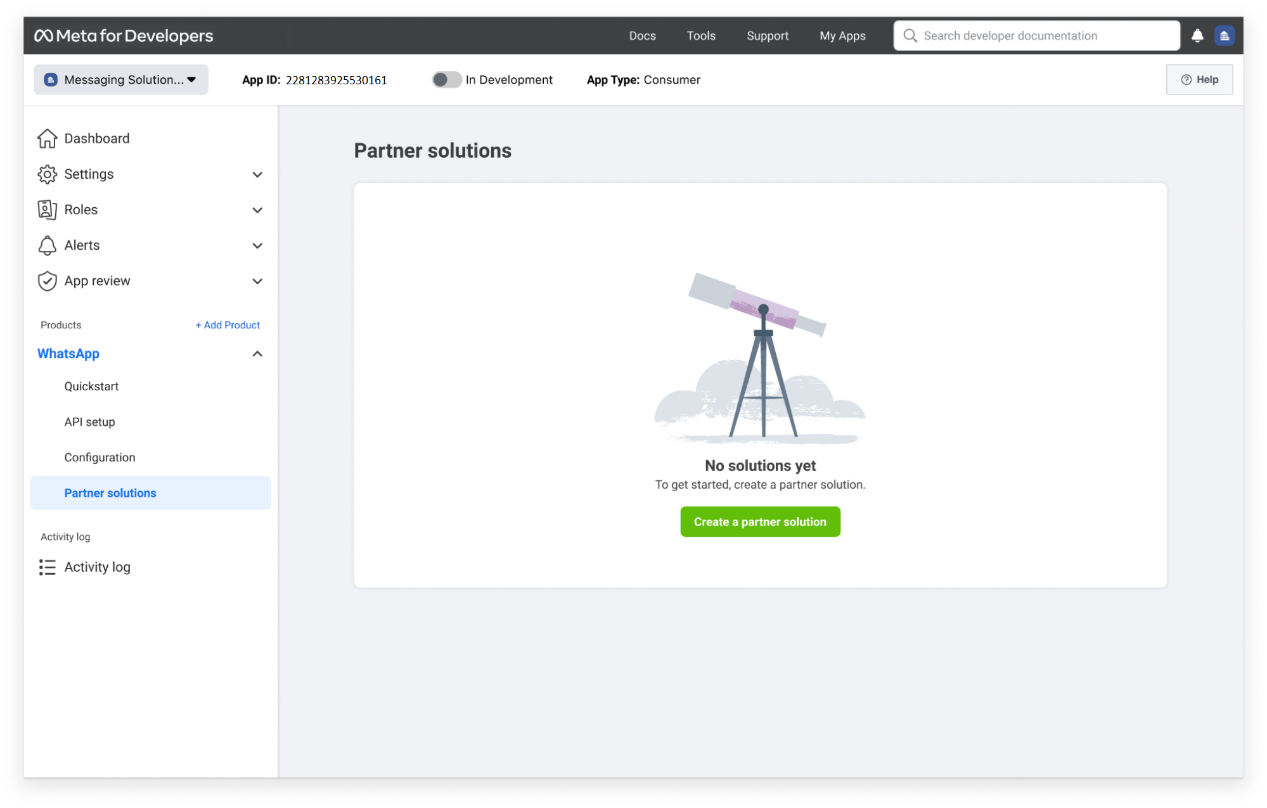This screenshot has height=808, width=1267.
Task: Click the Roles badge icon
Action: pos(47,210)
